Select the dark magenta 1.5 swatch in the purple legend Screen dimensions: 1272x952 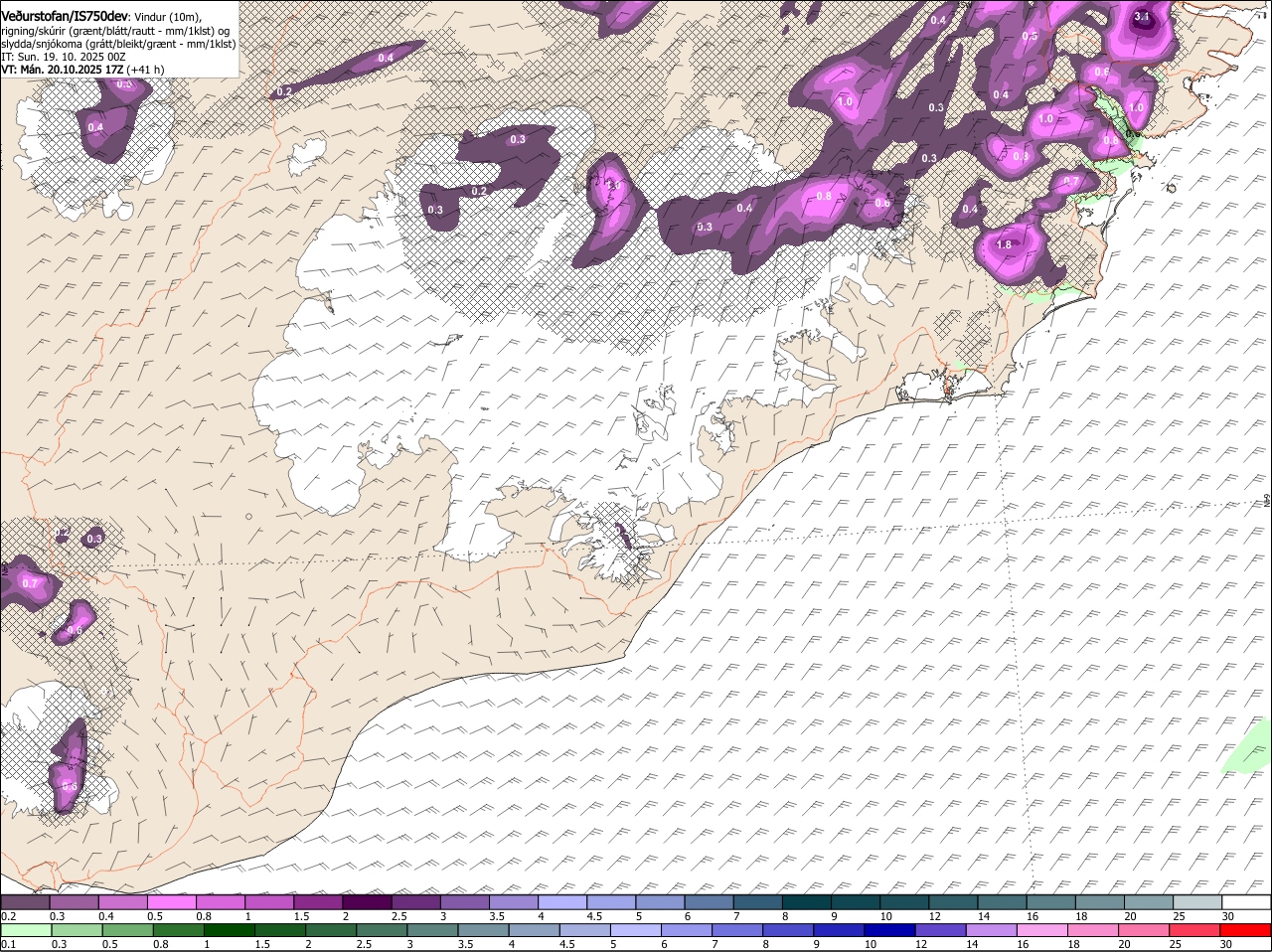tap(318, 902)
